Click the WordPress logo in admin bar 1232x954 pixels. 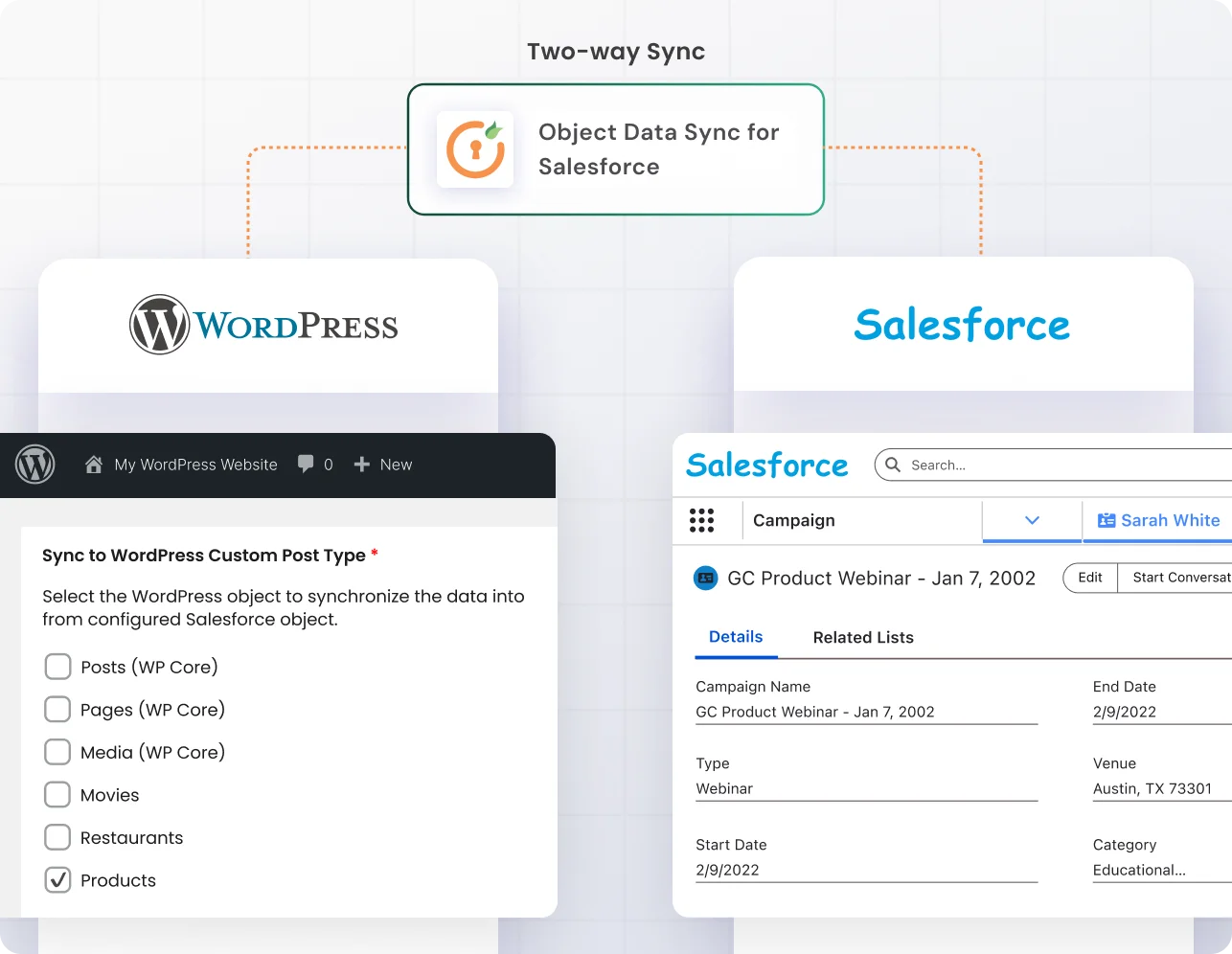(x=34, y=465)
